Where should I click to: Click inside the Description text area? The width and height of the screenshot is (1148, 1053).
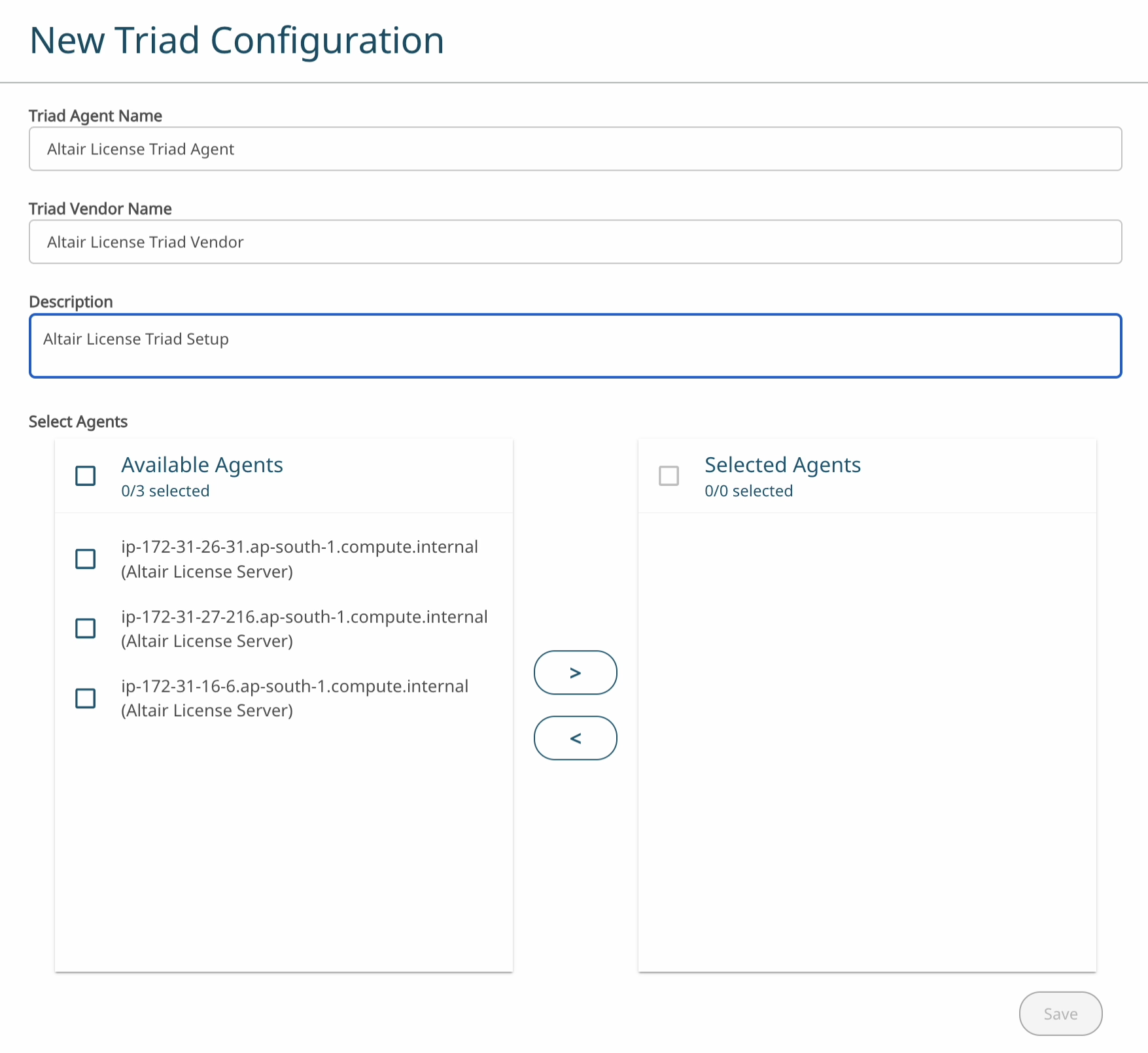click(574, 346)
